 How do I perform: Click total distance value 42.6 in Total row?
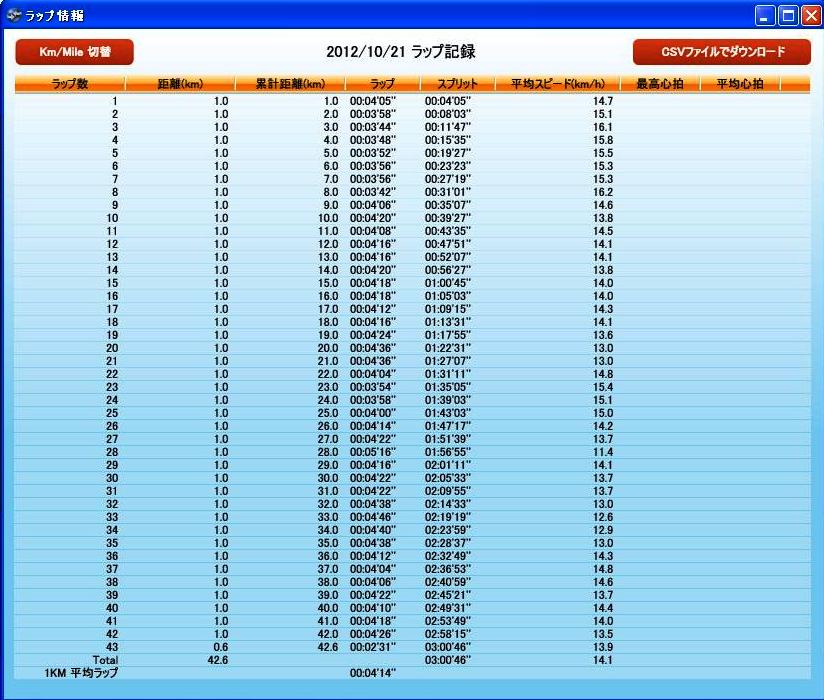pos(218,660)
